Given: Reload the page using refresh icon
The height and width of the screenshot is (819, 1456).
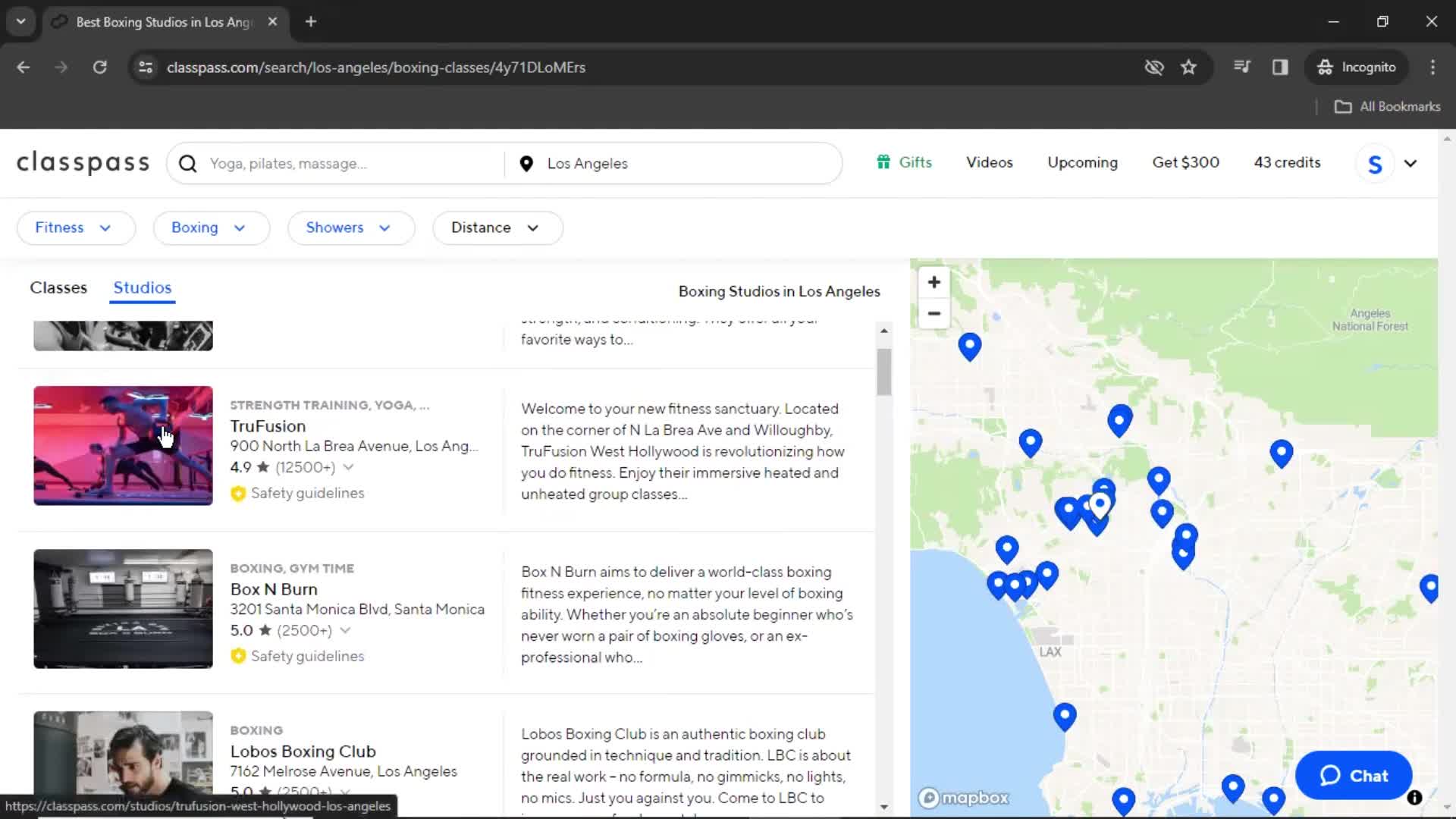Looking at the screenshot, I should [x=99, y=67].
